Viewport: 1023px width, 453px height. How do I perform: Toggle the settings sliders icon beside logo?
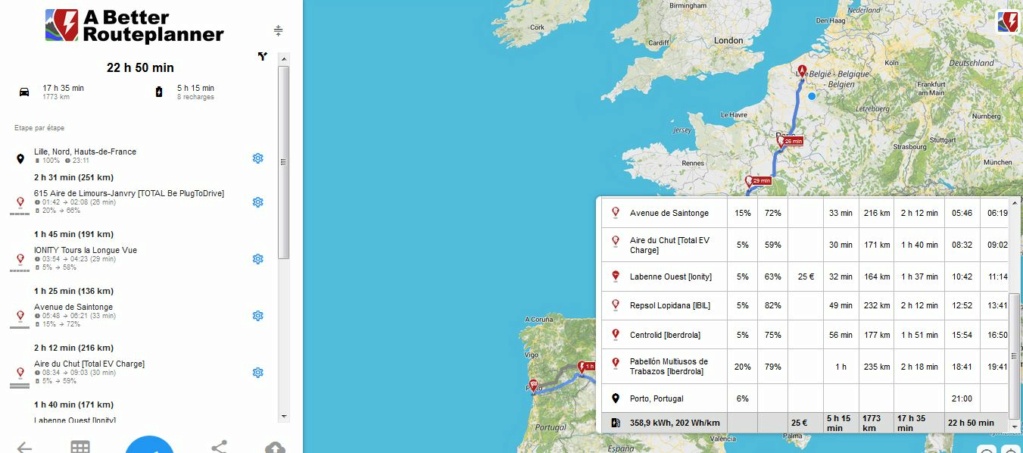click(278, 30)
